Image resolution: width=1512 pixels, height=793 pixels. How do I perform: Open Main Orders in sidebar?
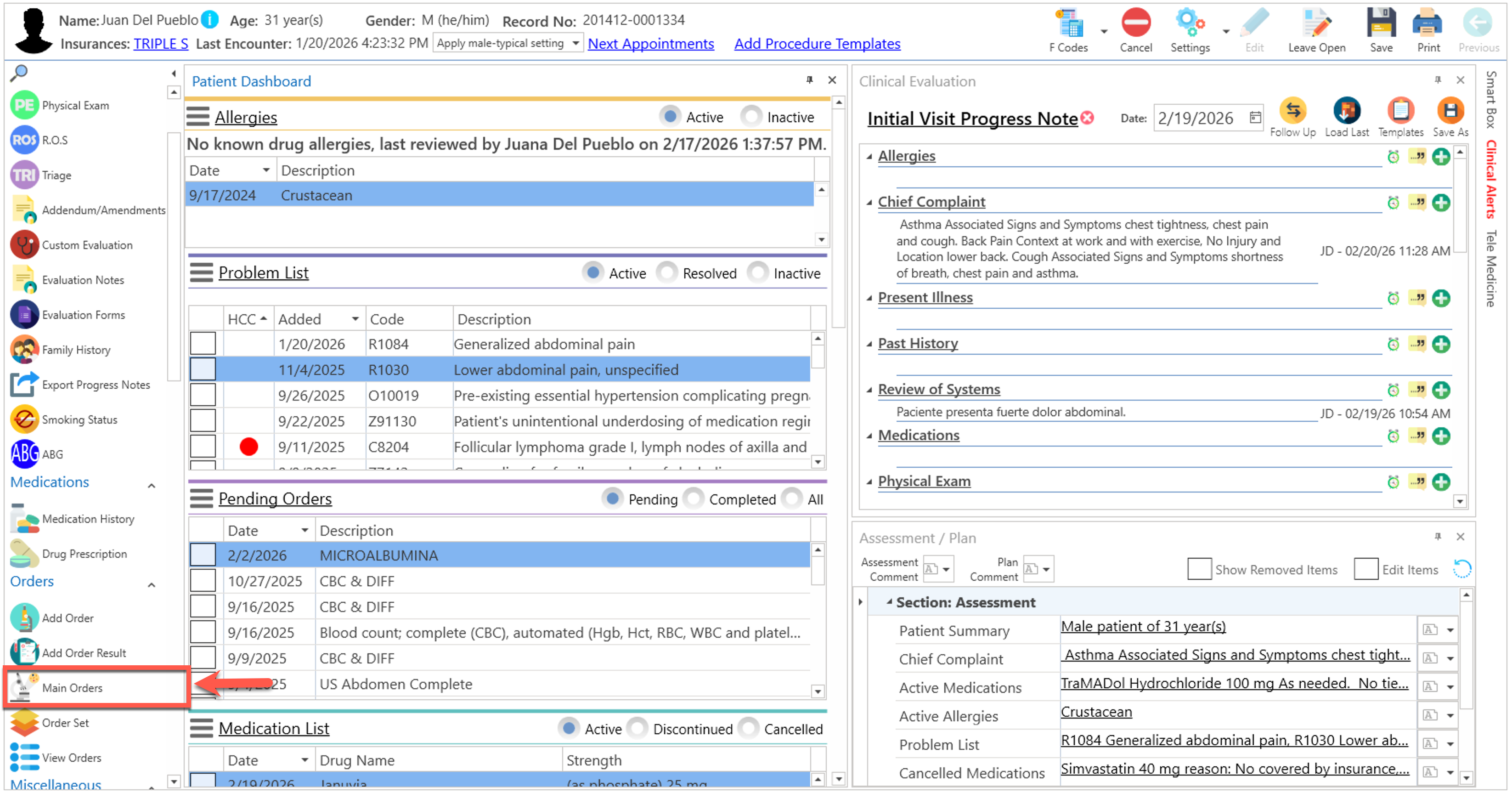tap(72, 687)
